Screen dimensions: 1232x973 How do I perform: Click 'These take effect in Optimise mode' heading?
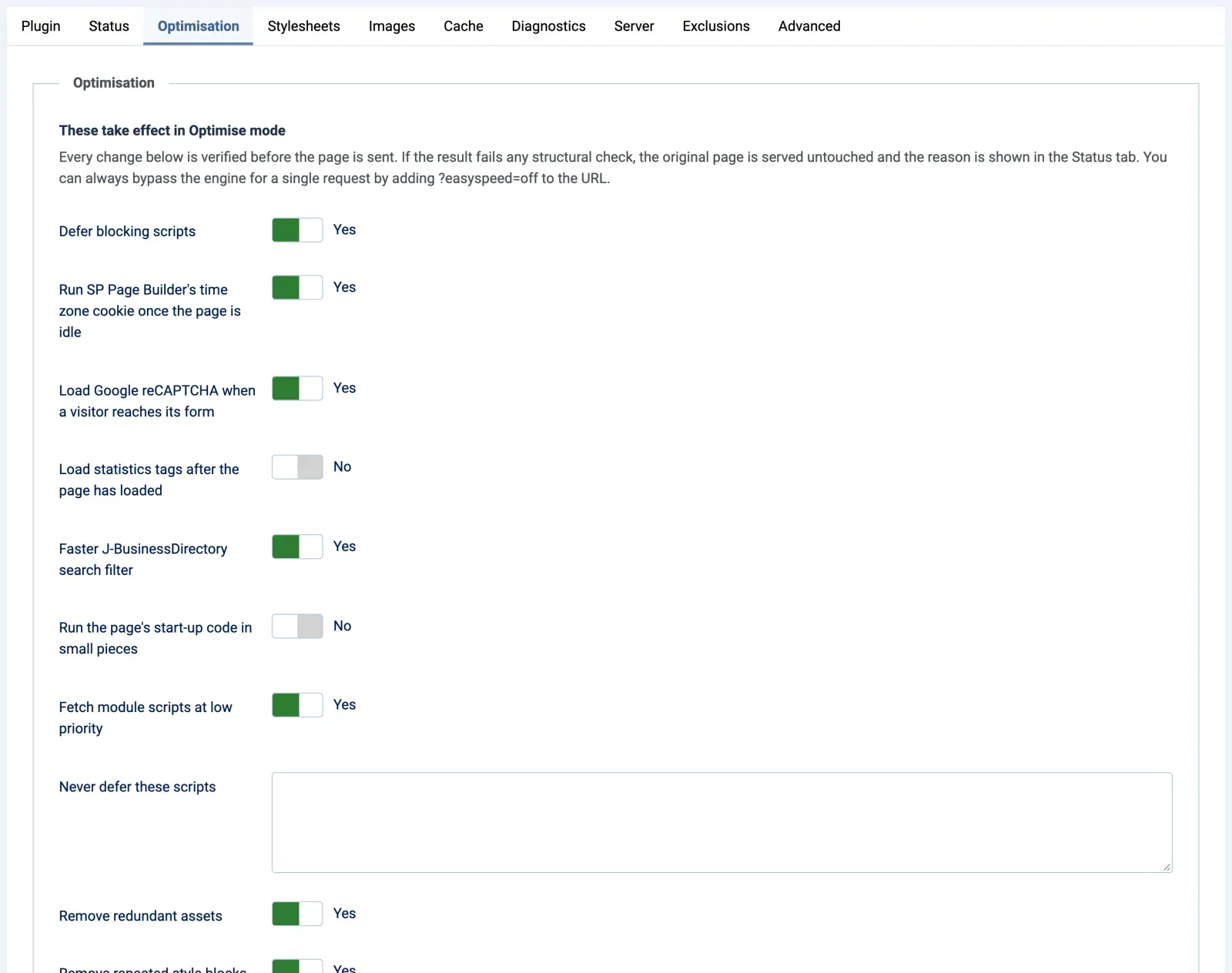172,131
